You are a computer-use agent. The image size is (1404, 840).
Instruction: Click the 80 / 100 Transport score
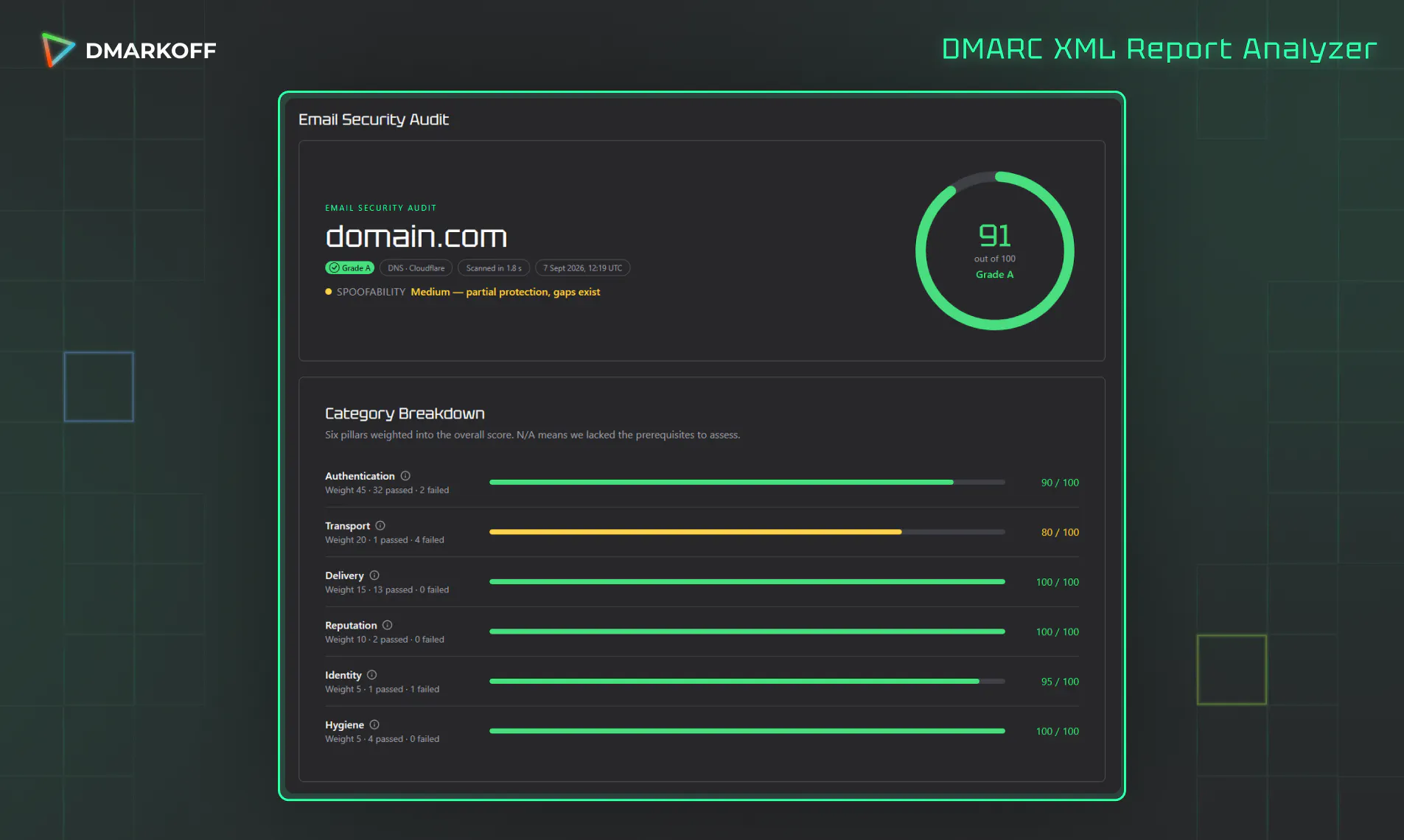1060,532
